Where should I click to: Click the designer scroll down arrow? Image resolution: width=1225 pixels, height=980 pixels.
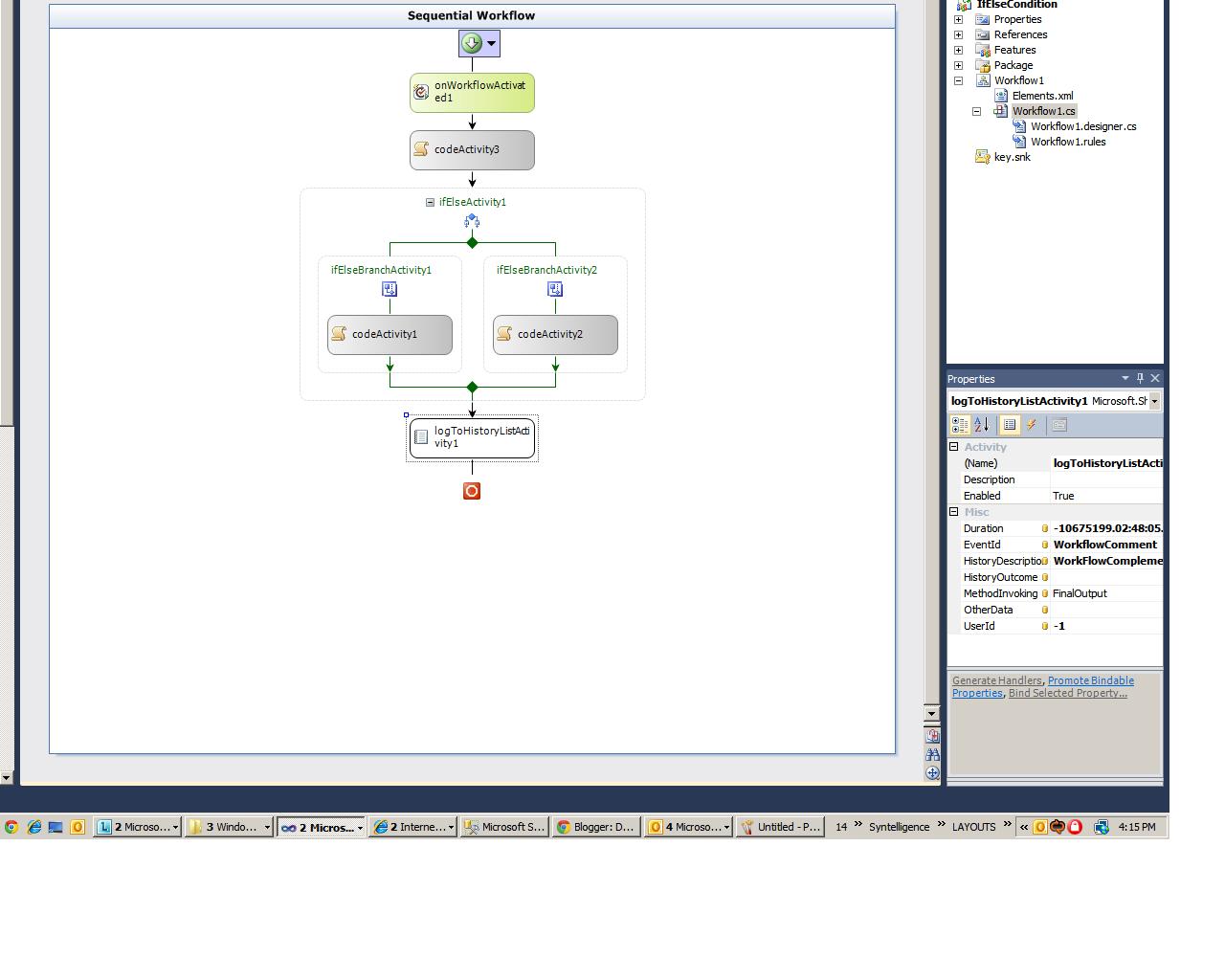click(x=932, y=714)
